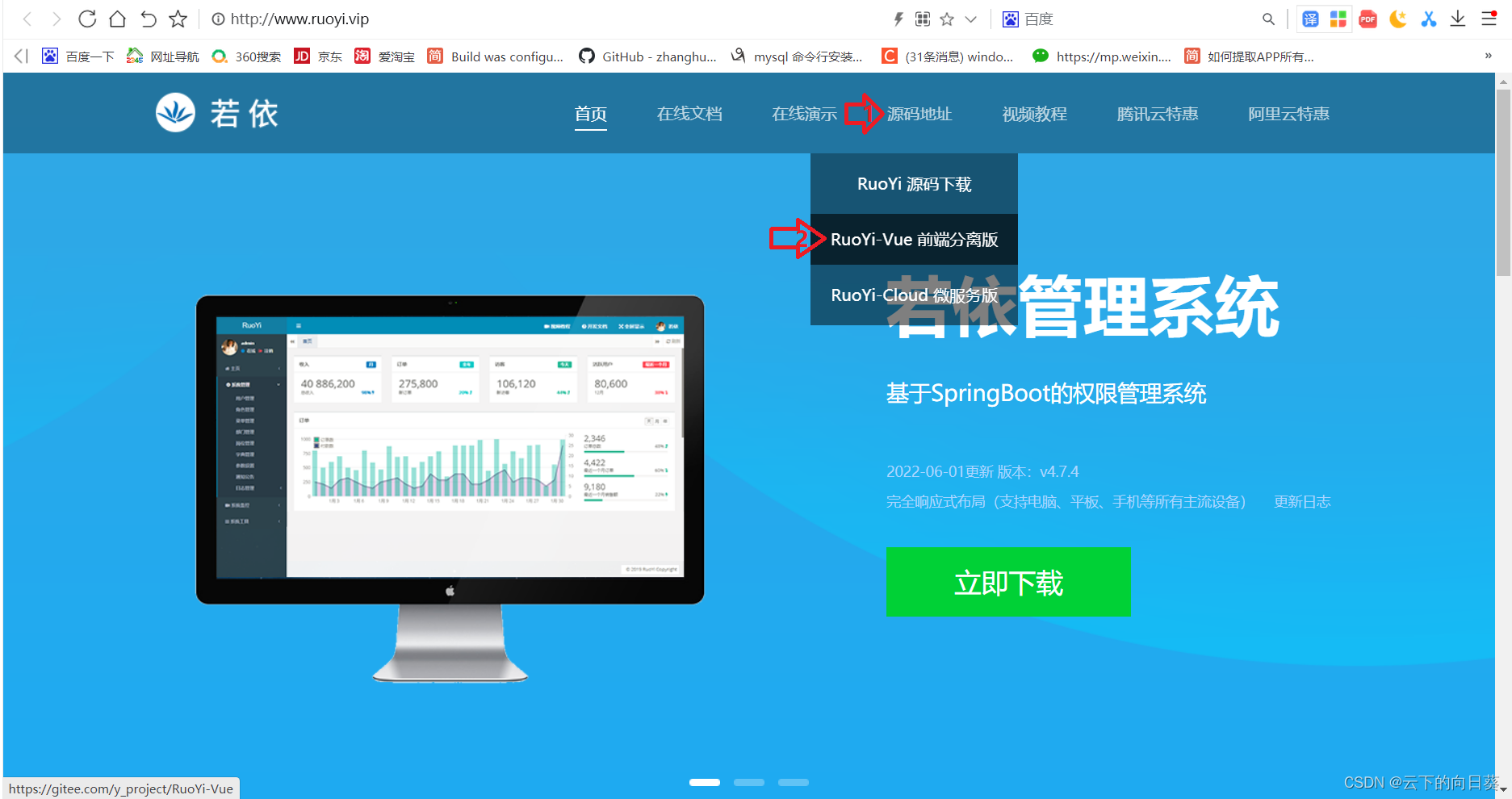Open 源码地址 navigation menu
This screenshot has height=799, width=1512.
pos(919,114)
